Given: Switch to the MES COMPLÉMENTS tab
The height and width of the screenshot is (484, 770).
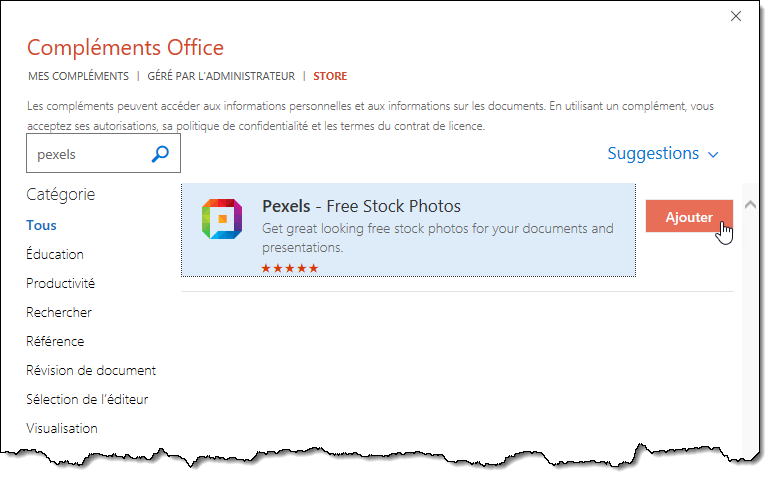Looking at the screenshot, I should point(78,76).
